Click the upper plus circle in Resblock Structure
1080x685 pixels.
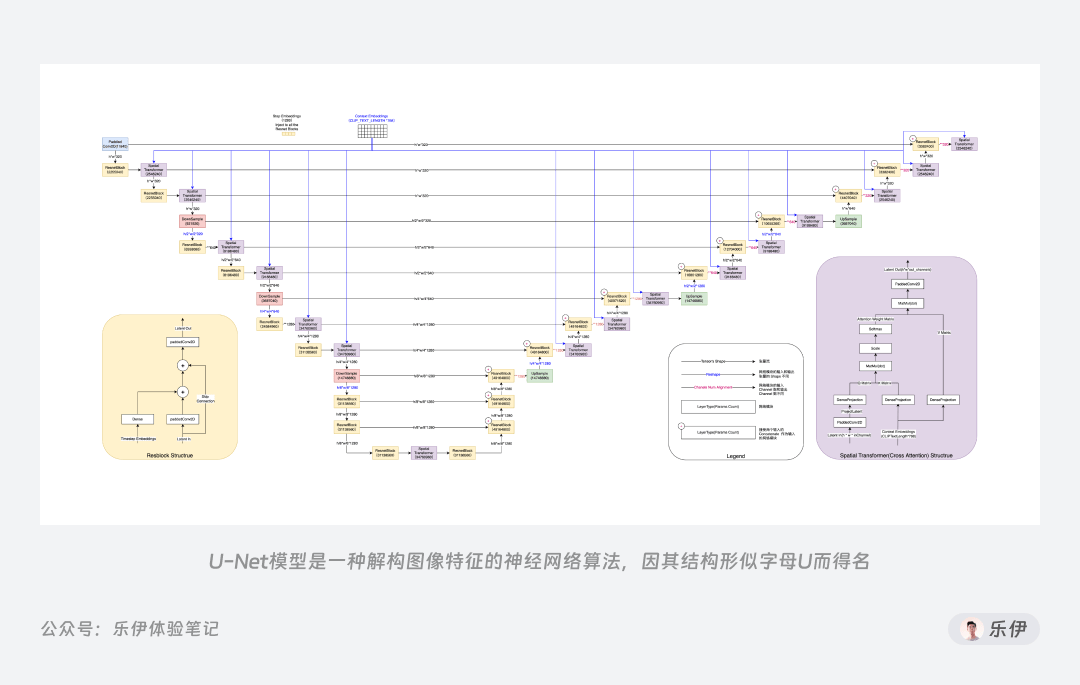[x=183, y=366]
